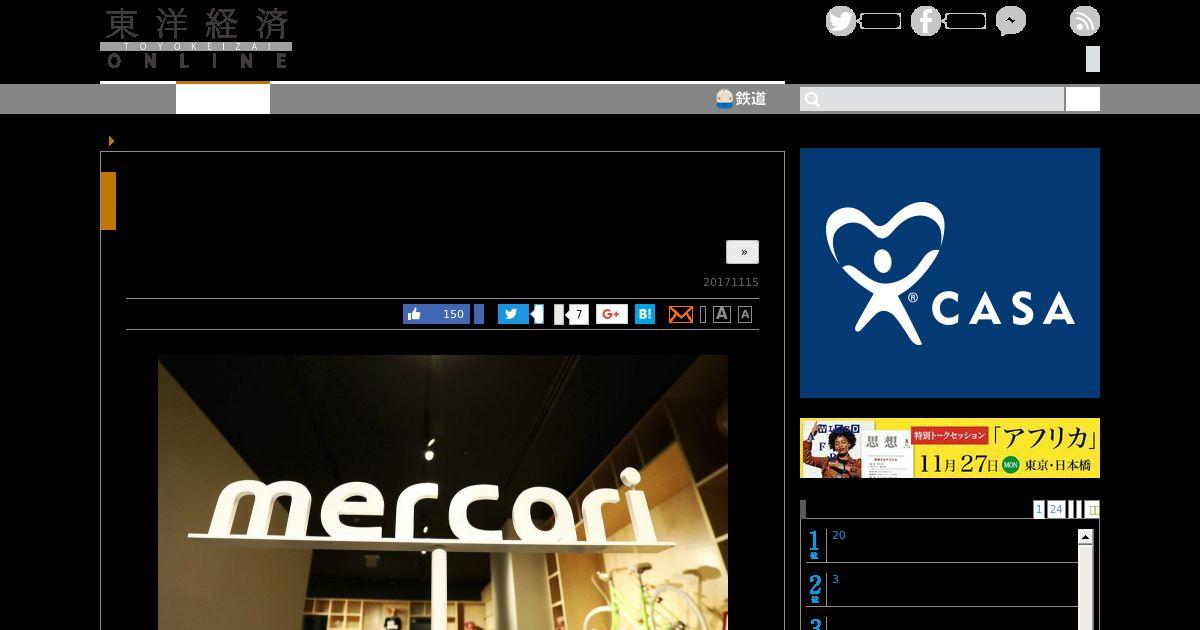Click the count bubble showing 7
The height and width of the screenshot is (630, 1200).
[577, 314]
